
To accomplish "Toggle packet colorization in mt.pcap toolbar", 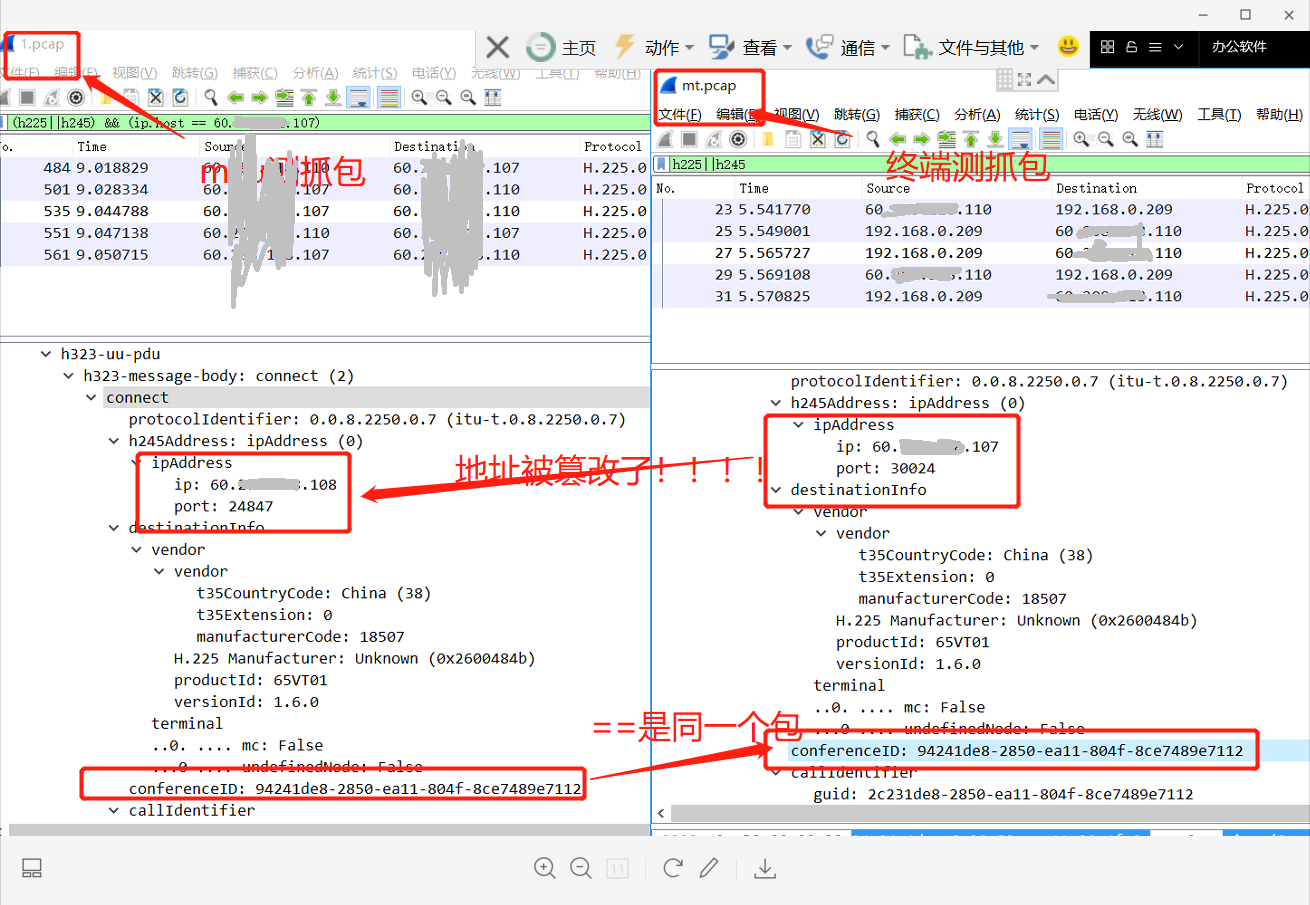I will (x=1050, y=139).
